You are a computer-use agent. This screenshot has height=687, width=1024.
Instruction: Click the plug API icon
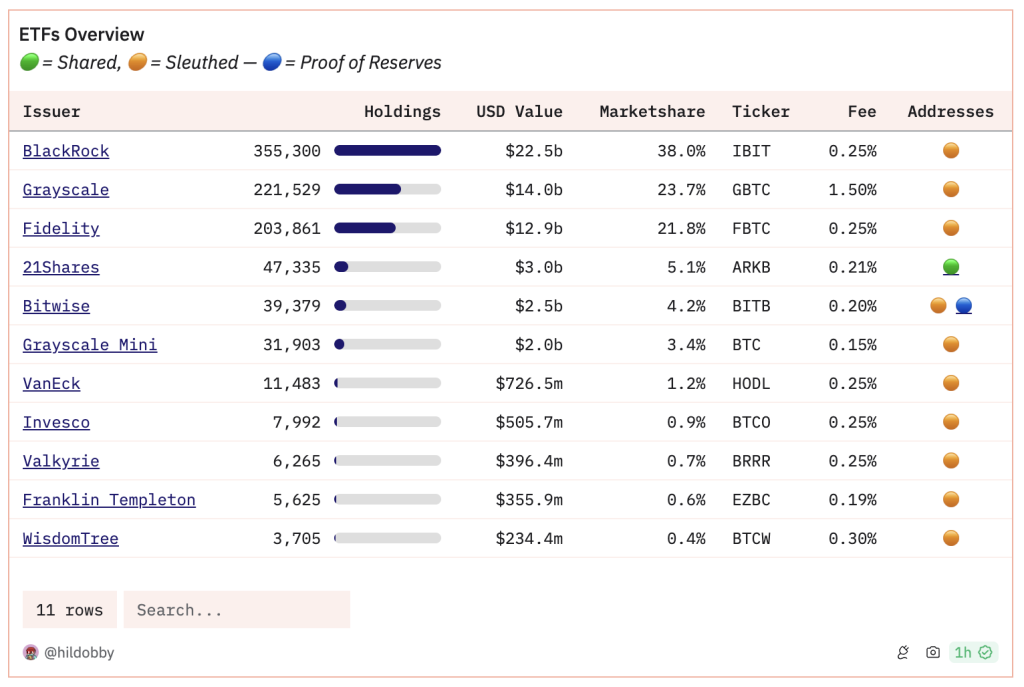point(903,653)
